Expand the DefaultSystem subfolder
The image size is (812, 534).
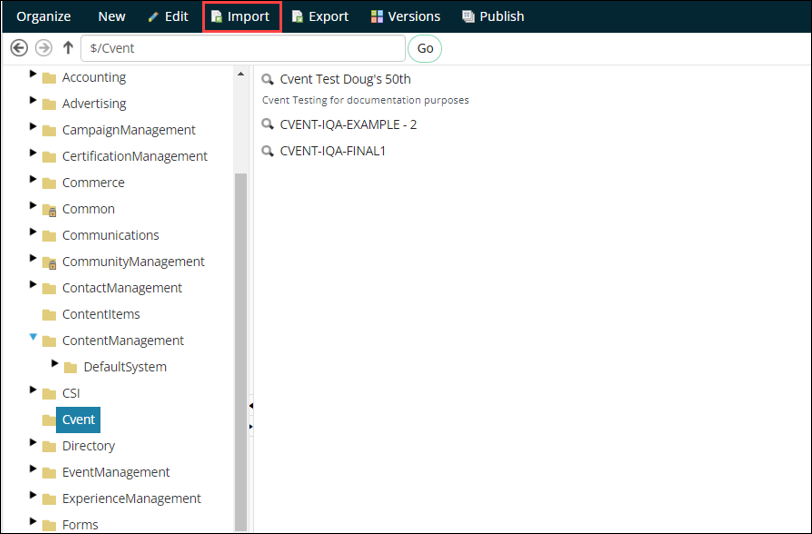click(55, 364)
